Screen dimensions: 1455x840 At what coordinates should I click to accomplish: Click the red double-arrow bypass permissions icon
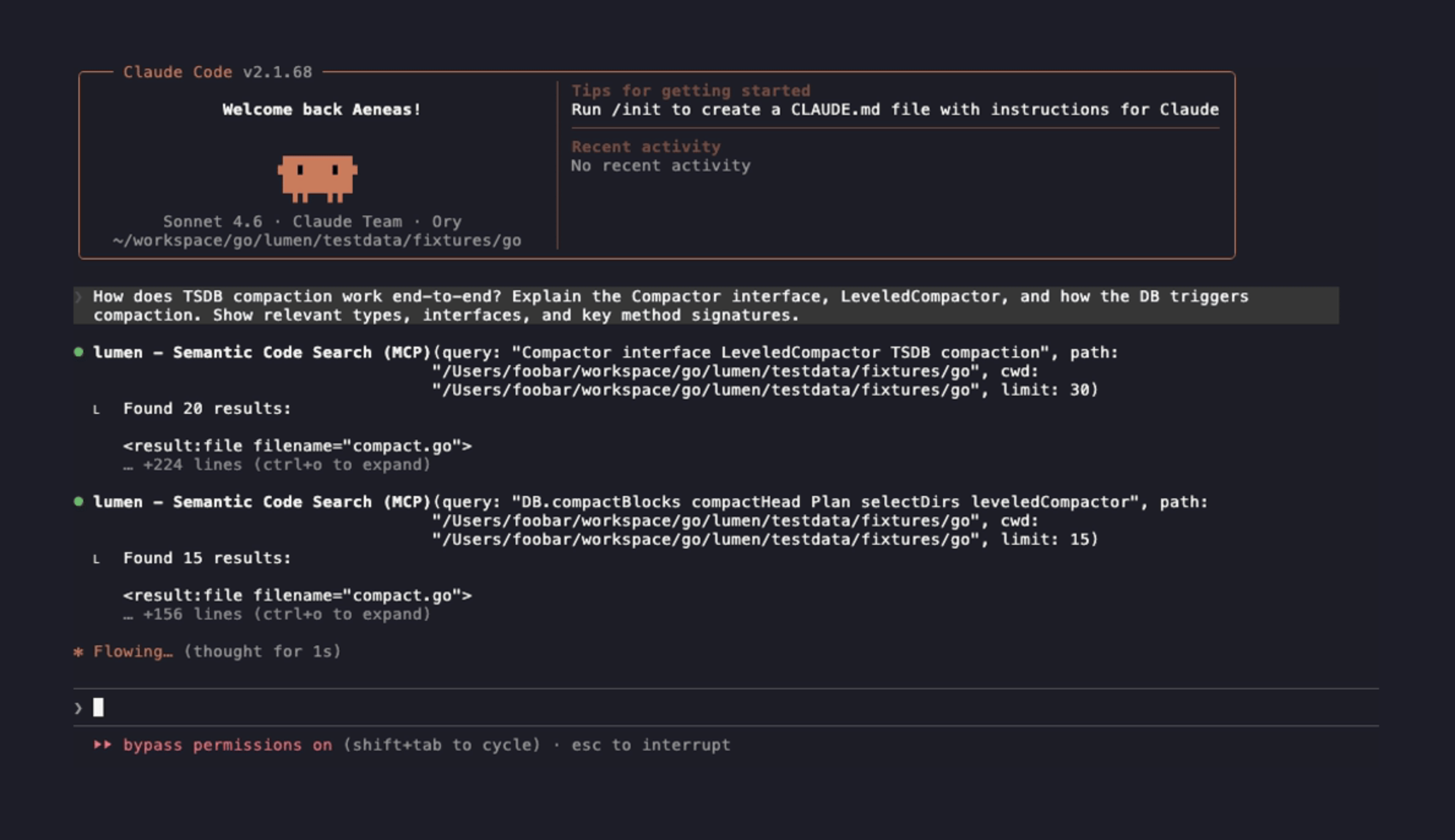(102, 745)
